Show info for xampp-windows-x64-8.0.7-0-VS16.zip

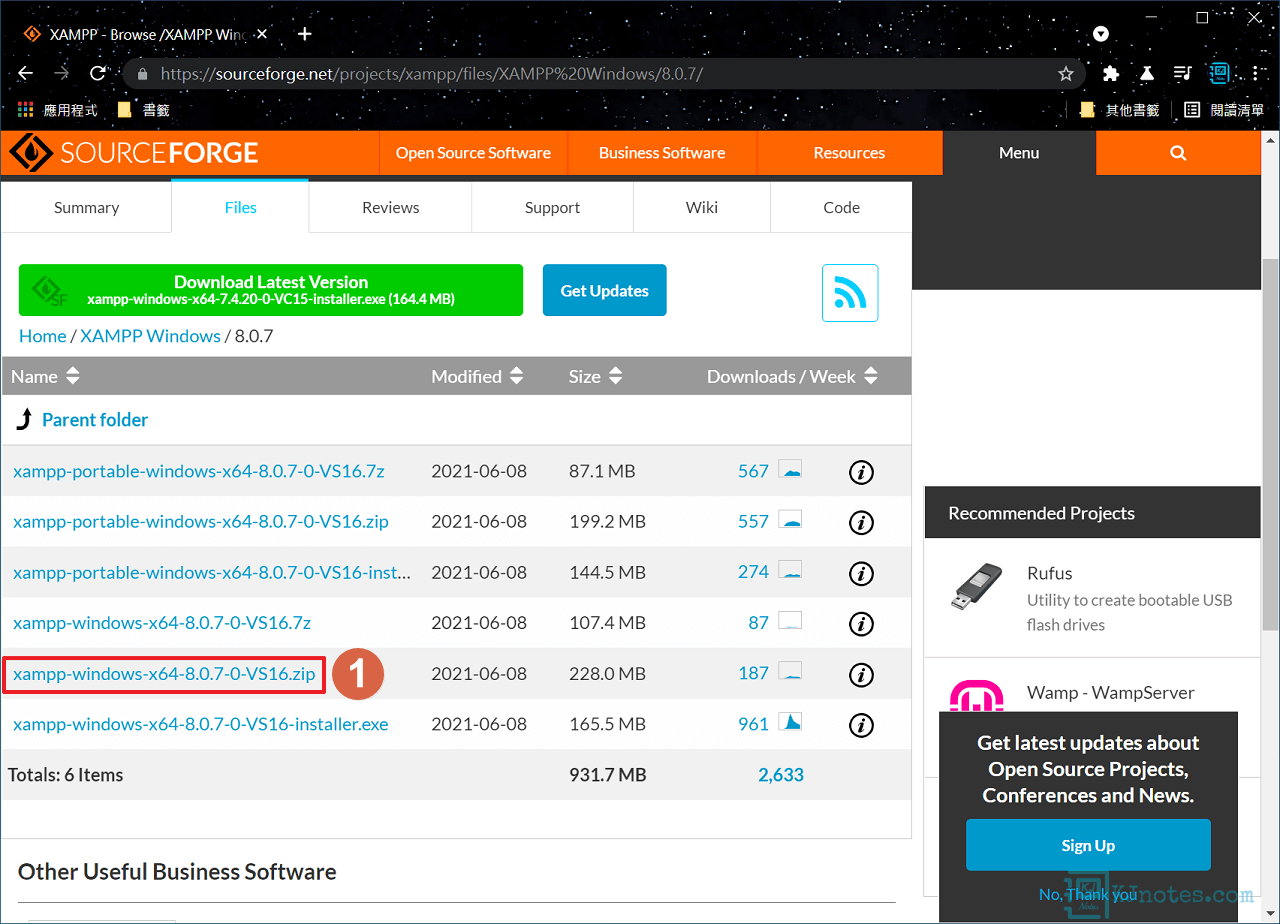pyautogui.click(x=861, y=675)
